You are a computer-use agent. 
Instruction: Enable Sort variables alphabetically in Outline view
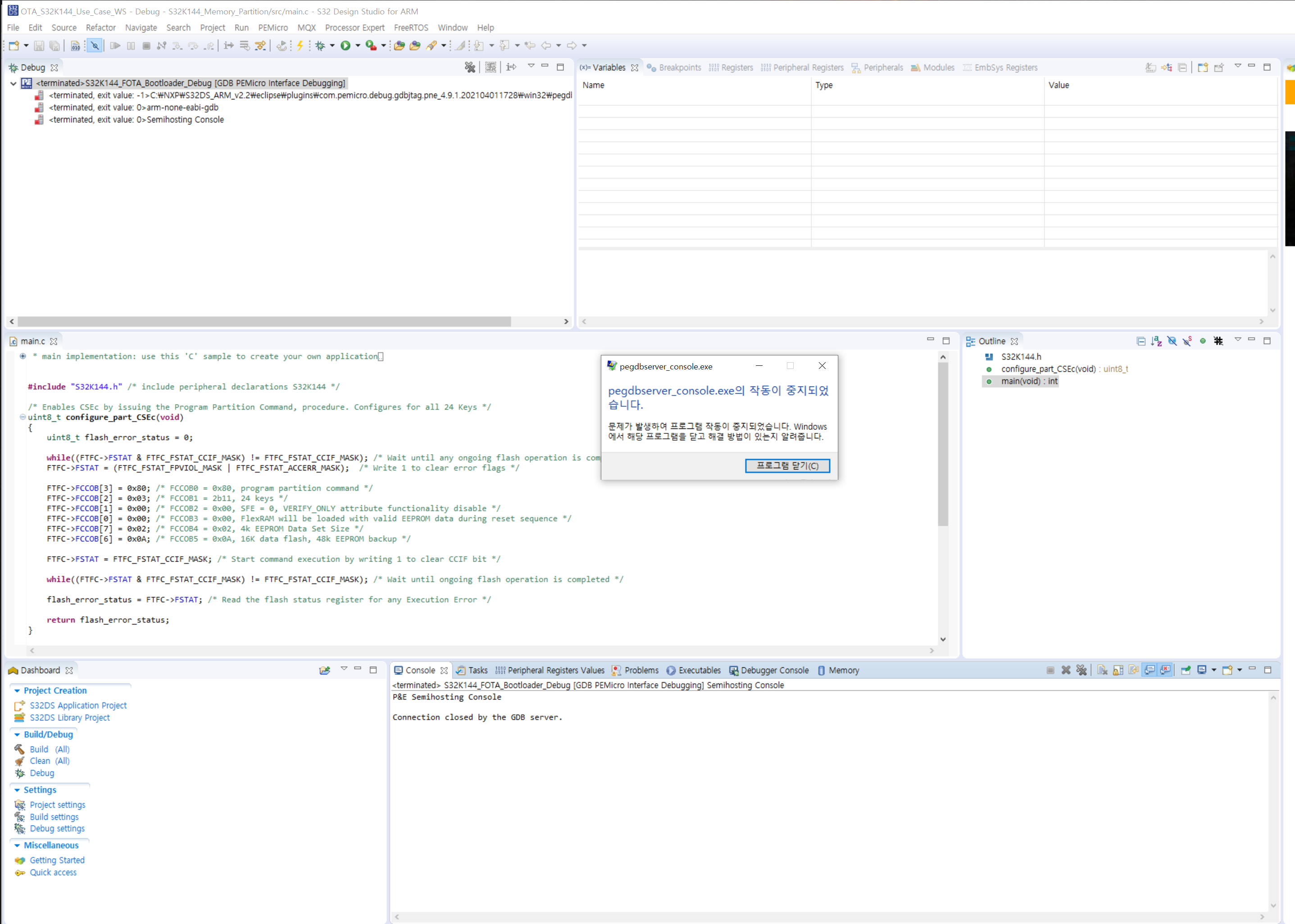click(1156, 341)
